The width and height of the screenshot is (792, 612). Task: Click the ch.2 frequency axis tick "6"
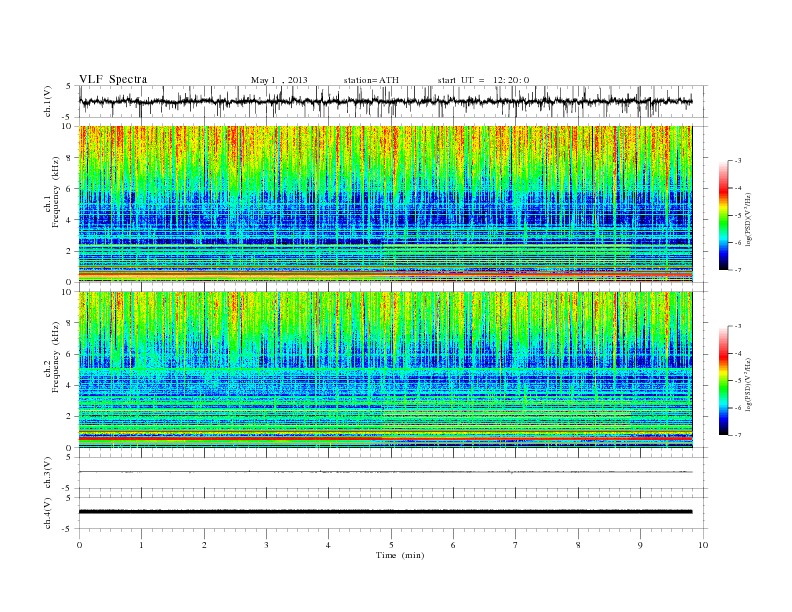[70, 354]
